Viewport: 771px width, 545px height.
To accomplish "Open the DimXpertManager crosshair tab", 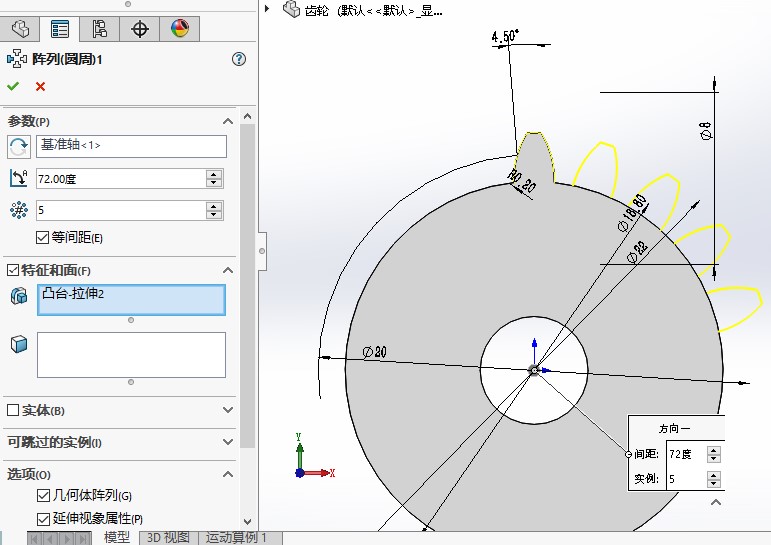I will 140,29.
